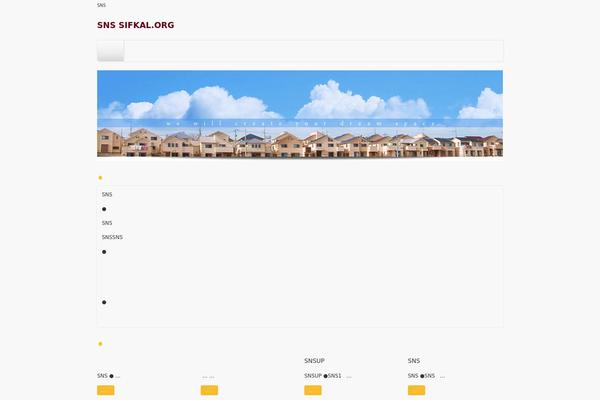Image resolution: width=600 pixels, height=400 pixels.
Task: Open the SNS SIFKAL.ORG site title link
Action: 135,25
